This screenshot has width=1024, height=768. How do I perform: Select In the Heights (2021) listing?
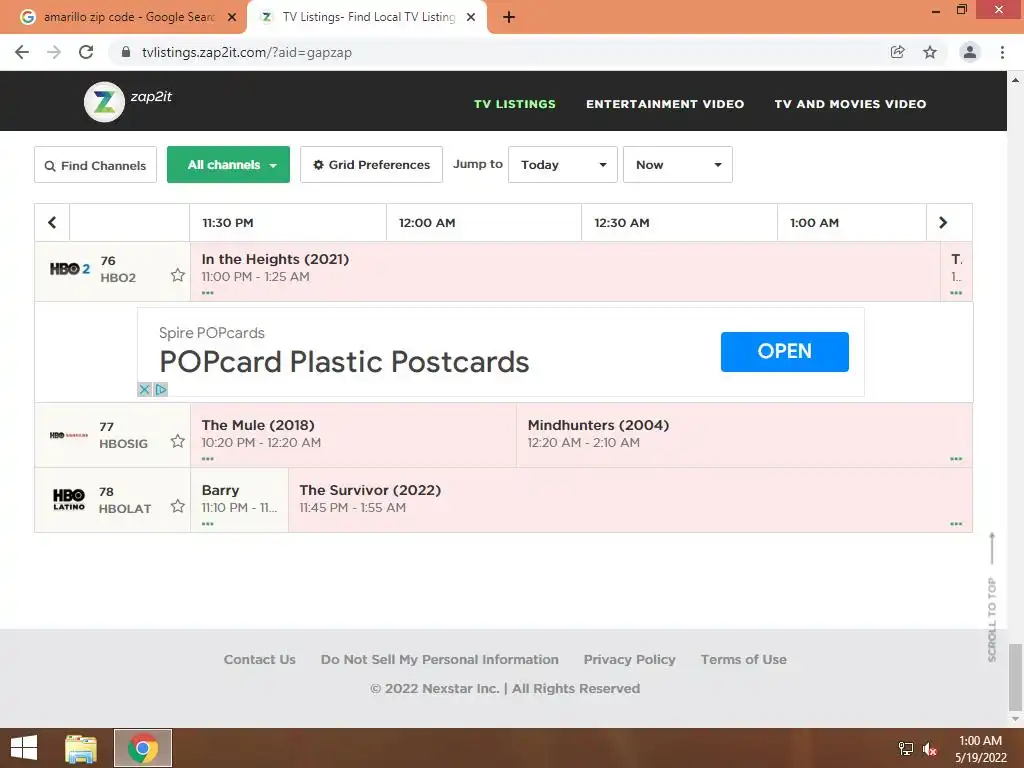[565, 272]
